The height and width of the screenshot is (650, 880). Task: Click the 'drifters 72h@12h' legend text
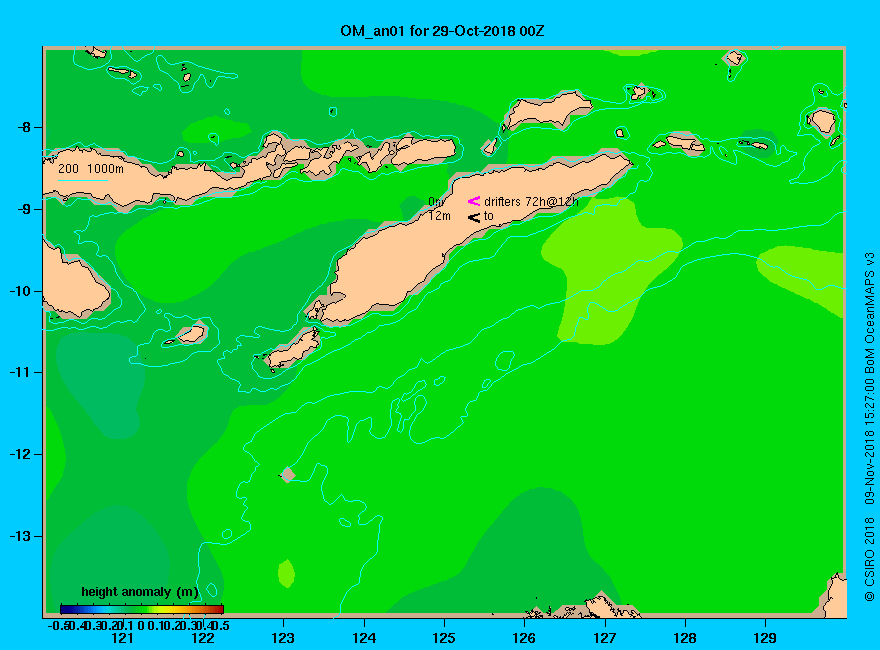click(x=531, y=202)
